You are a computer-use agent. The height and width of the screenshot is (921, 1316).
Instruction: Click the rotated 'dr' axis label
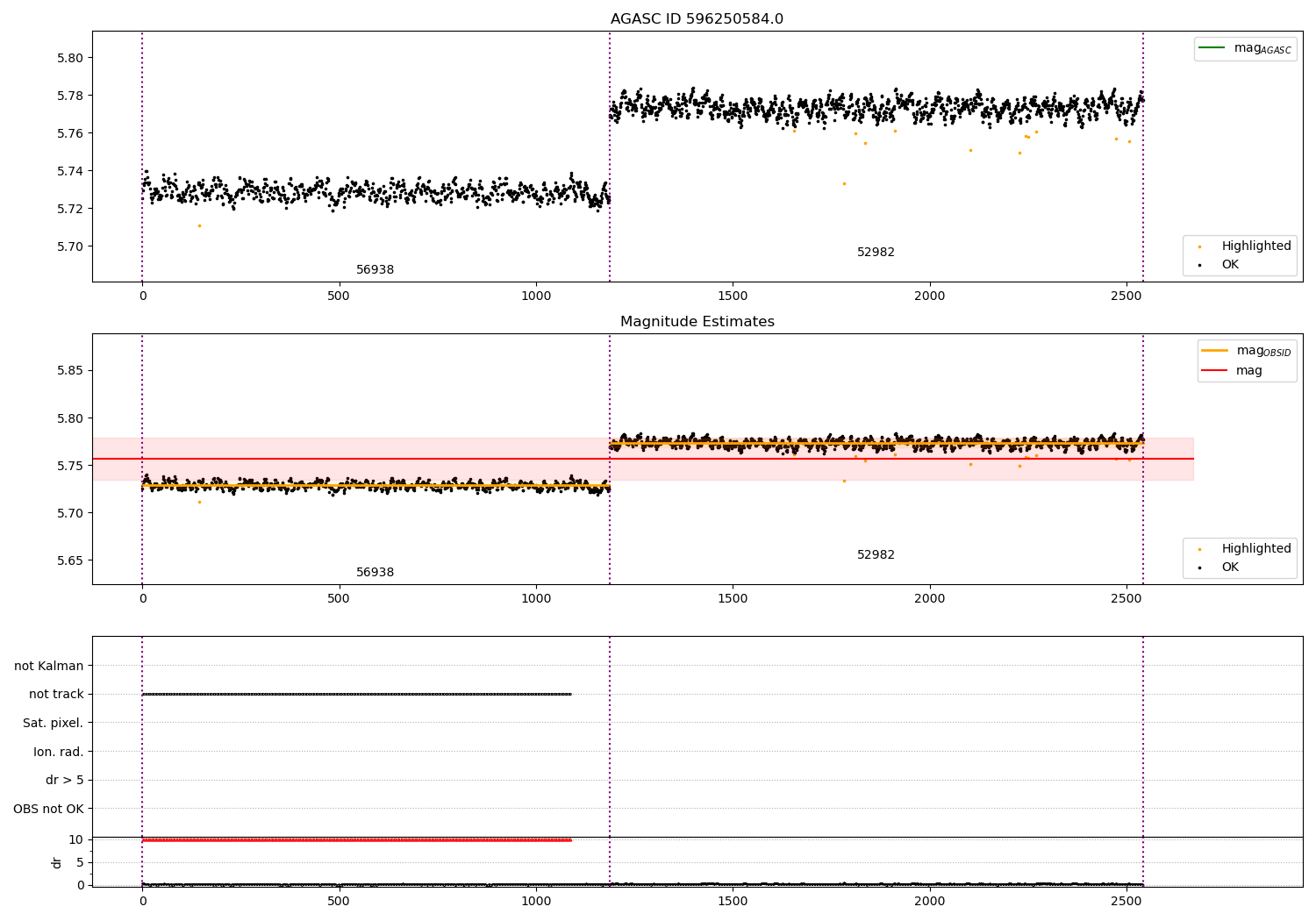click(x=57, y=862)
